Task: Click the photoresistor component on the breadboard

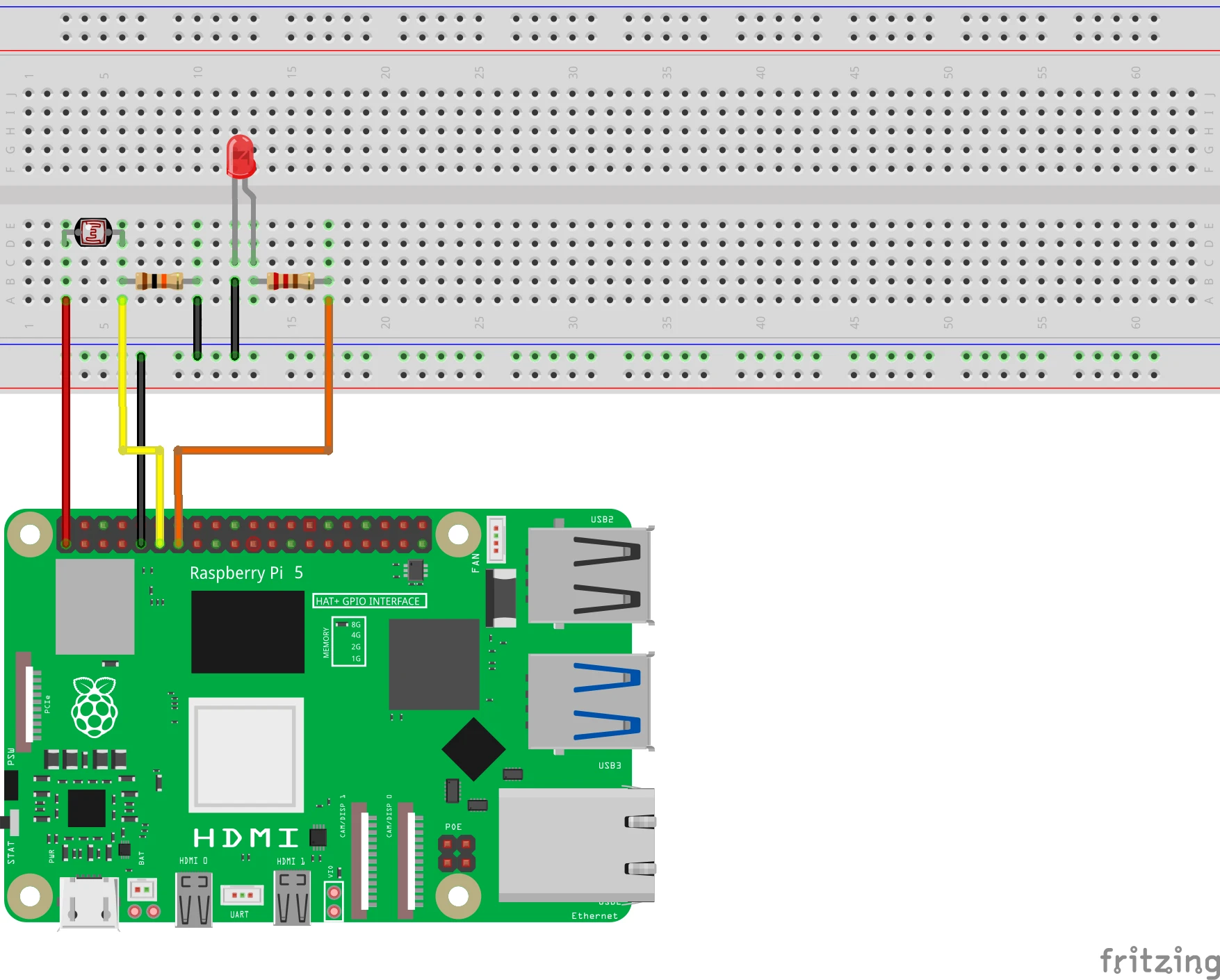Action: pos(93,232)
